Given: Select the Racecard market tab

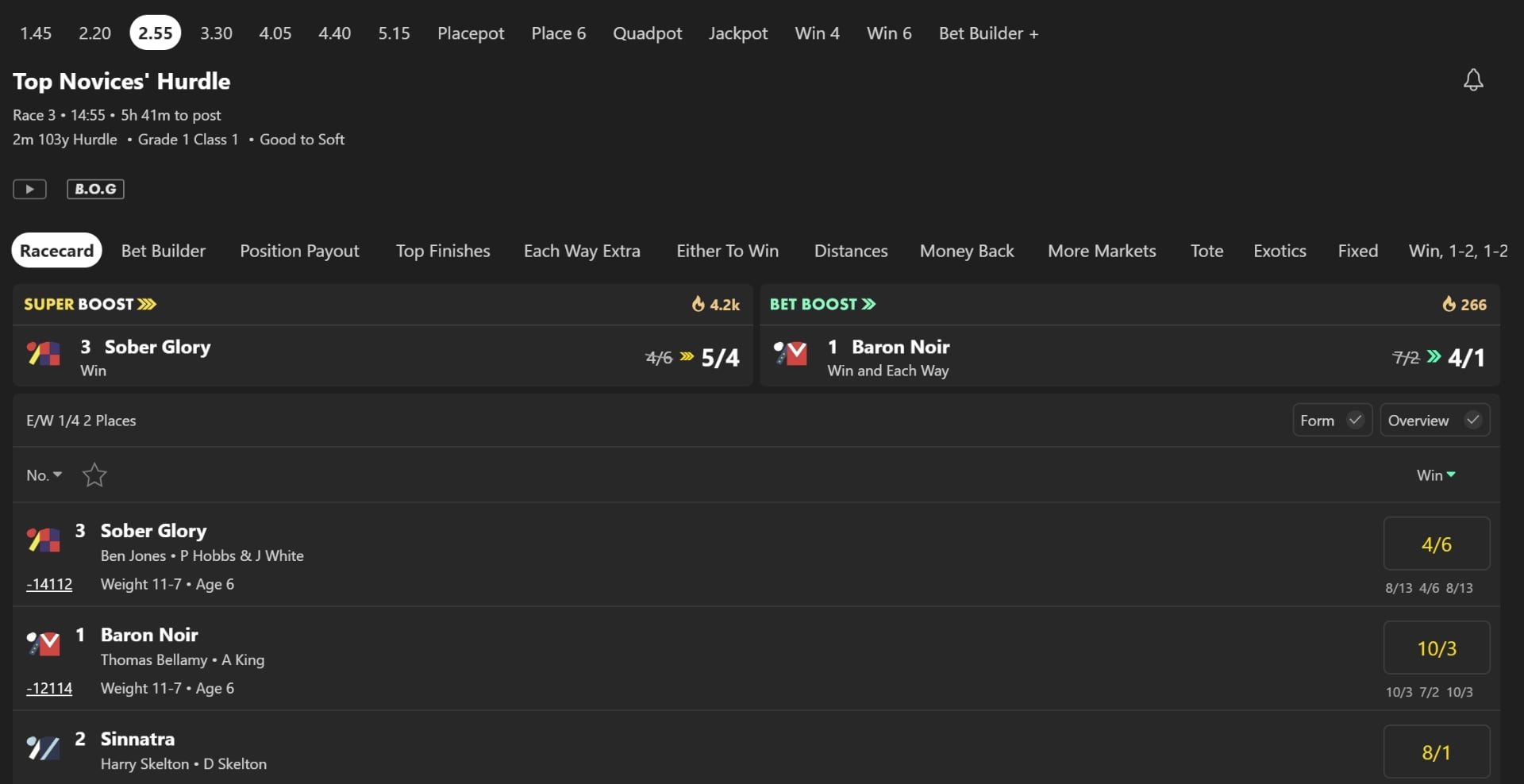Looking at the screenshot, I should [x=56, y=251].
